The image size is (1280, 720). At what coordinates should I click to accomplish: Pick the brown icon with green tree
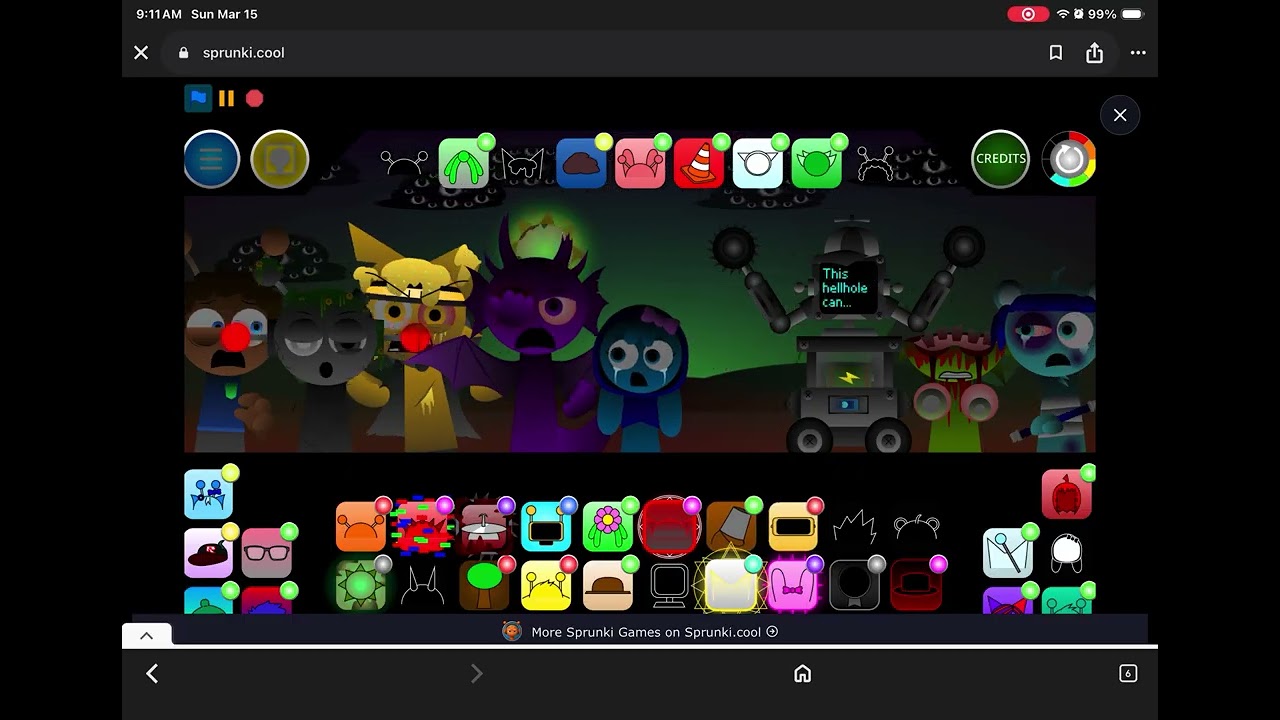484,585
